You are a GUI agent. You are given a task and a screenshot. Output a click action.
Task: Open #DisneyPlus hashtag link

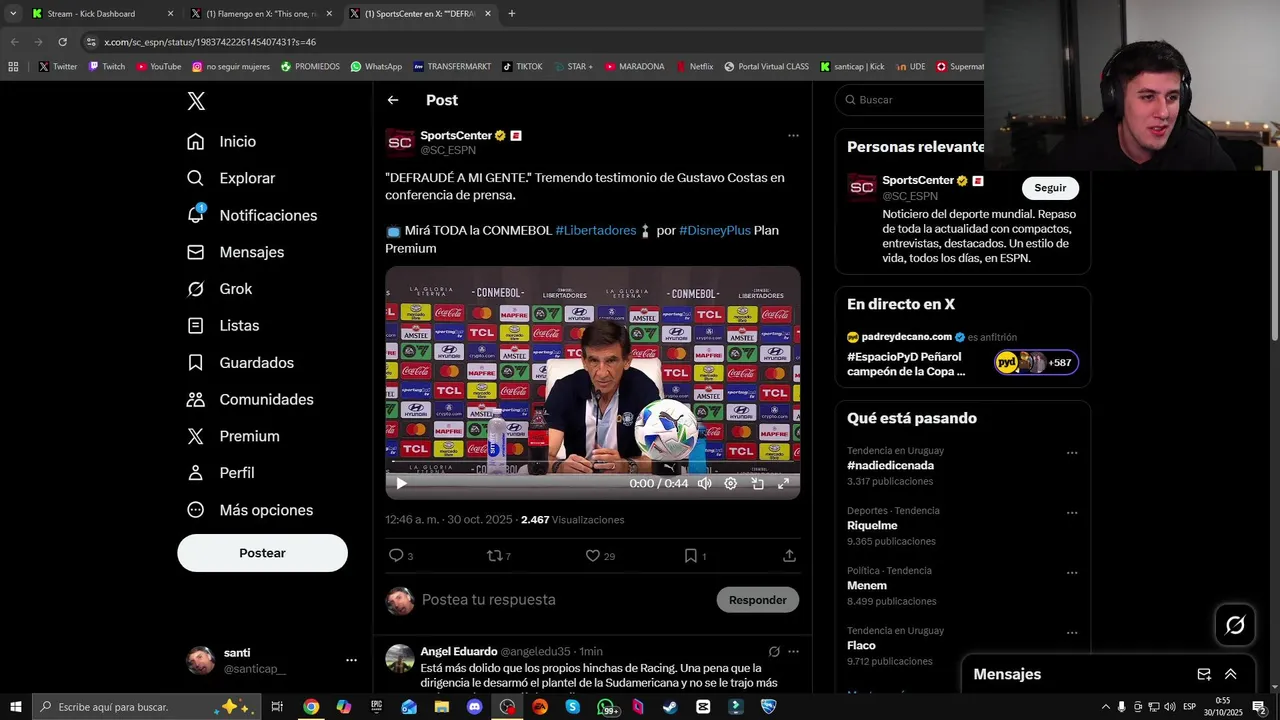(x=715, y=230)
